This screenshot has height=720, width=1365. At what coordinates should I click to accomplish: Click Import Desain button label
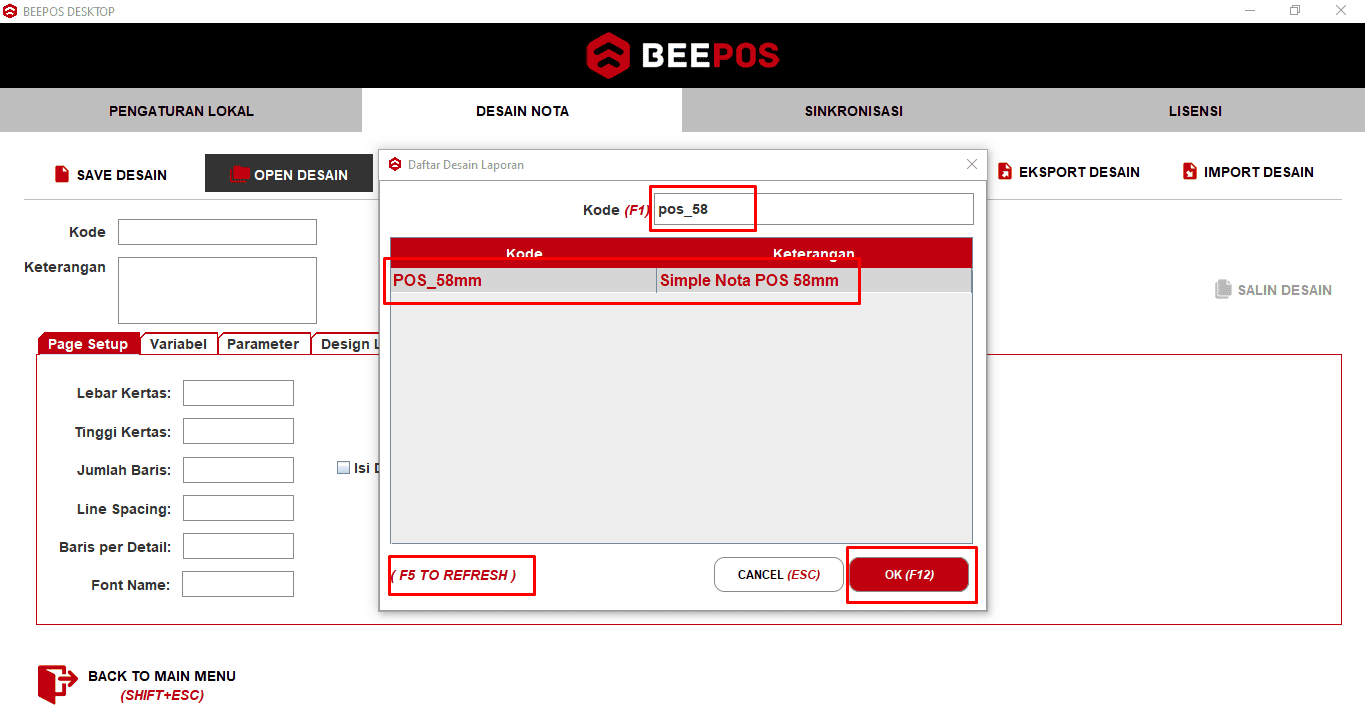[1259, 172]
